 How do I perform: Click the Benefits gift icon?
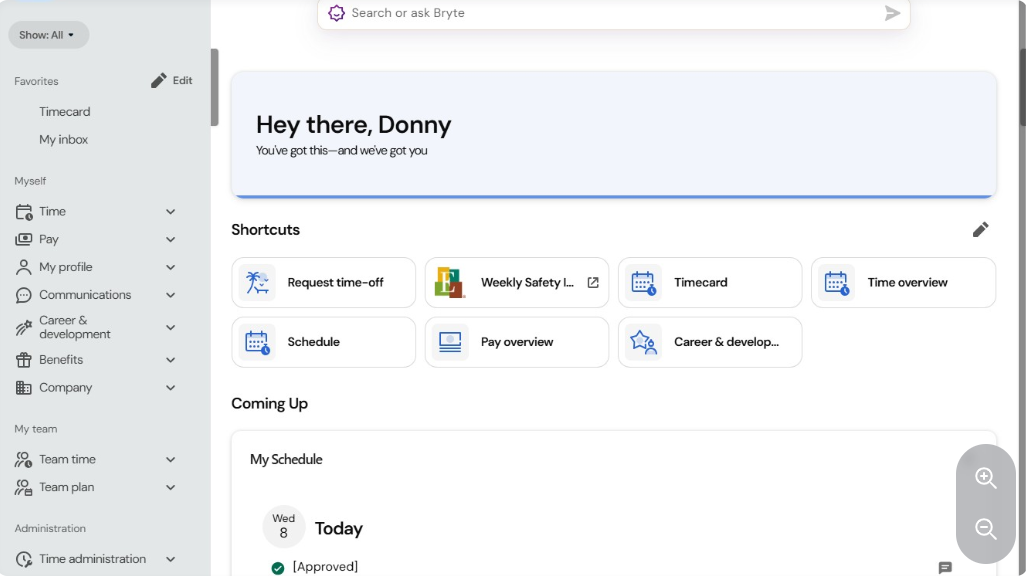[x=24, y=360]
